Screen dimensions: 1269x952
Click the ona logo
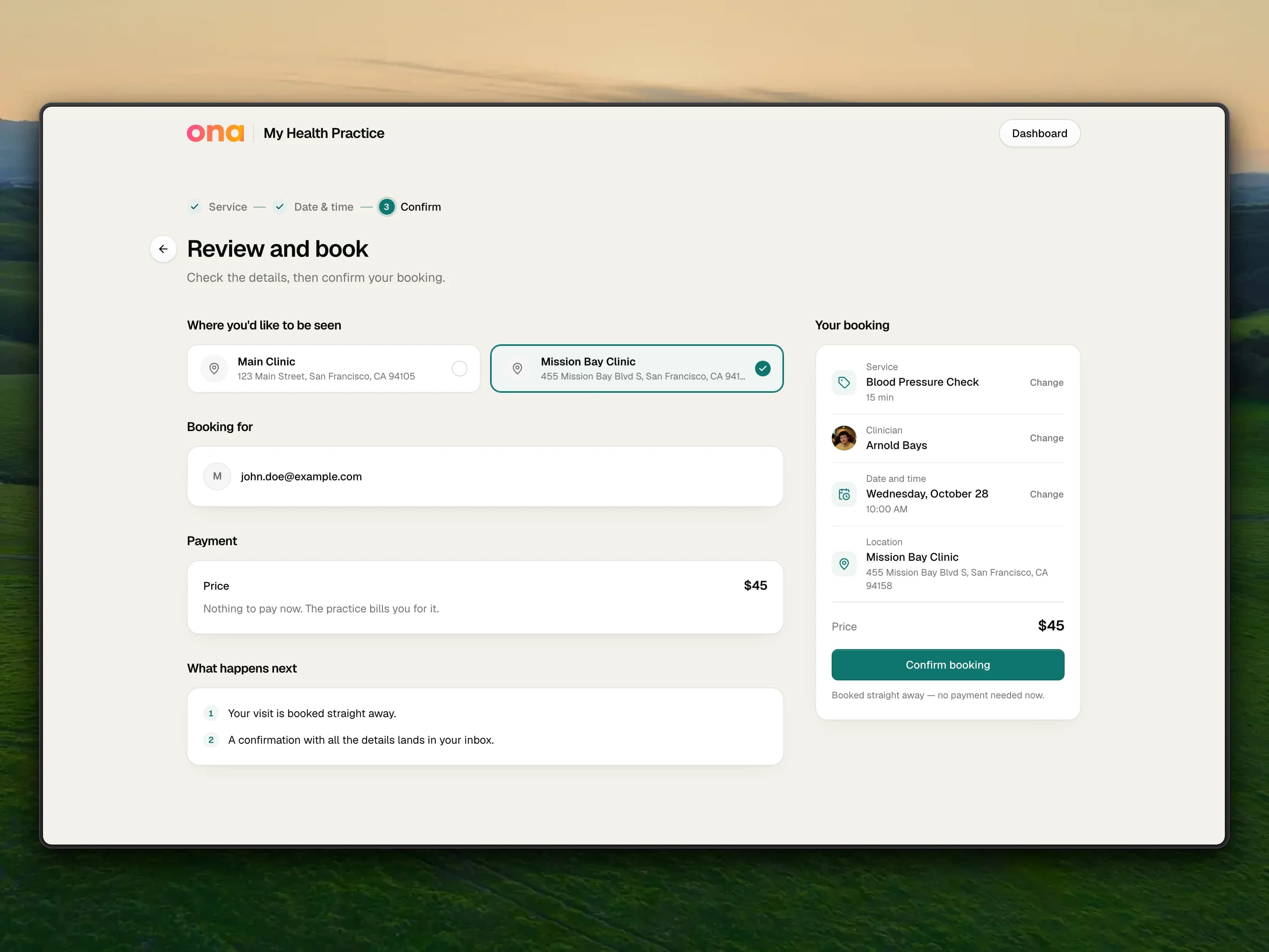click(215, 133)
